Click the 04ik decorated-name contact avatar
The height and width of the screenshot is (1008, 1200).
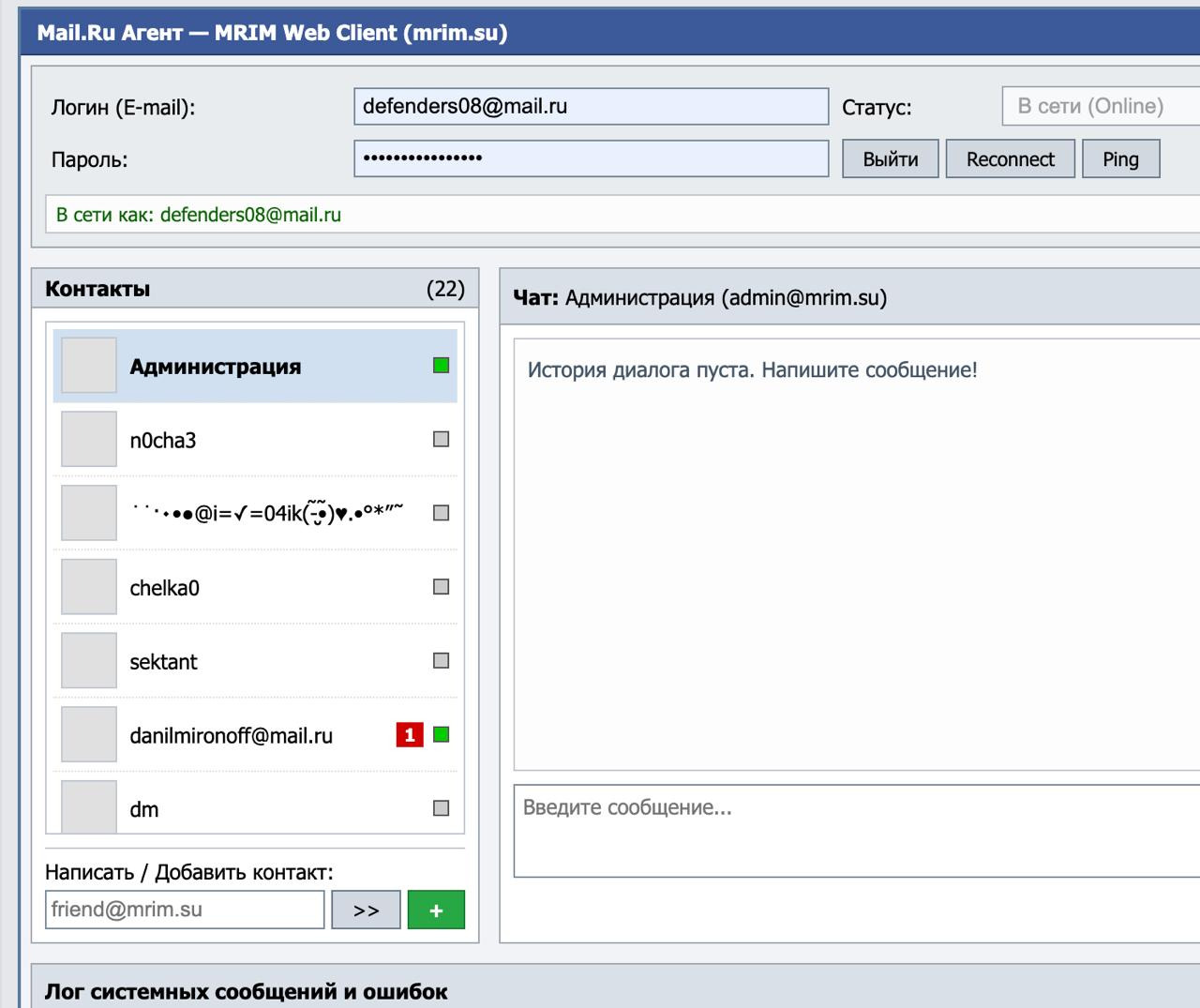coord(89,513)
